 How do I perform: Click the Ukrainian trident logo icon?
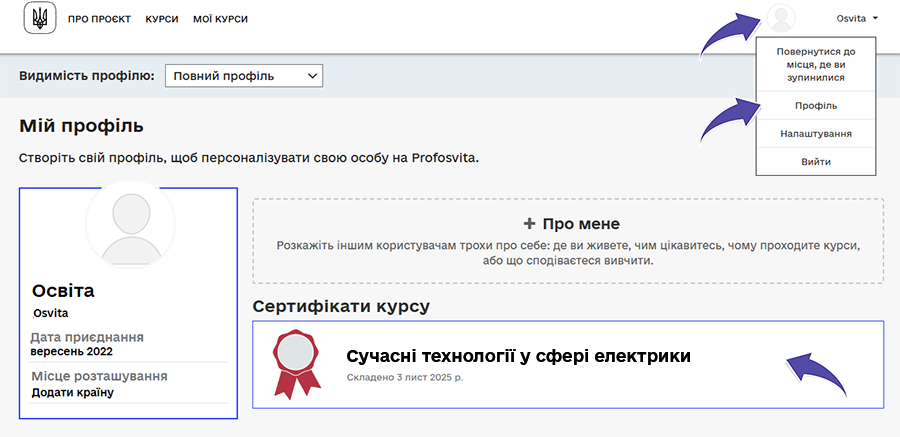[40, 18]
